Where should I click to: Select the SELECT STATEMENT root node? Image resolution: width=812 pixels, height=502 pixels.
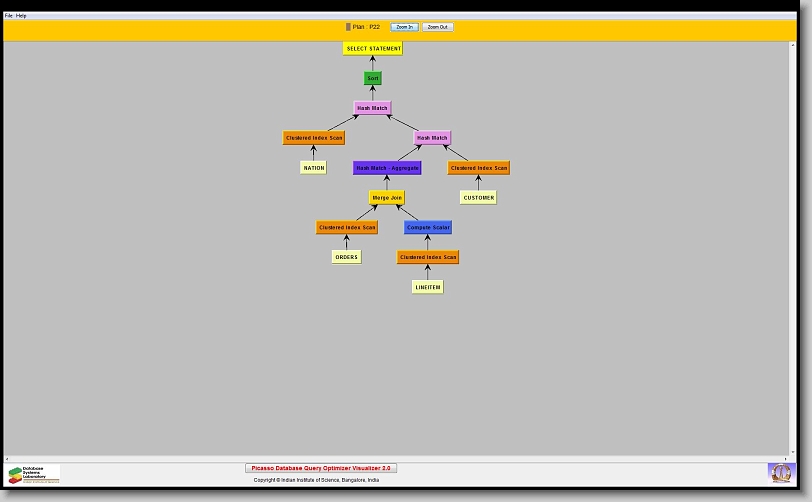tap(373, 48)
